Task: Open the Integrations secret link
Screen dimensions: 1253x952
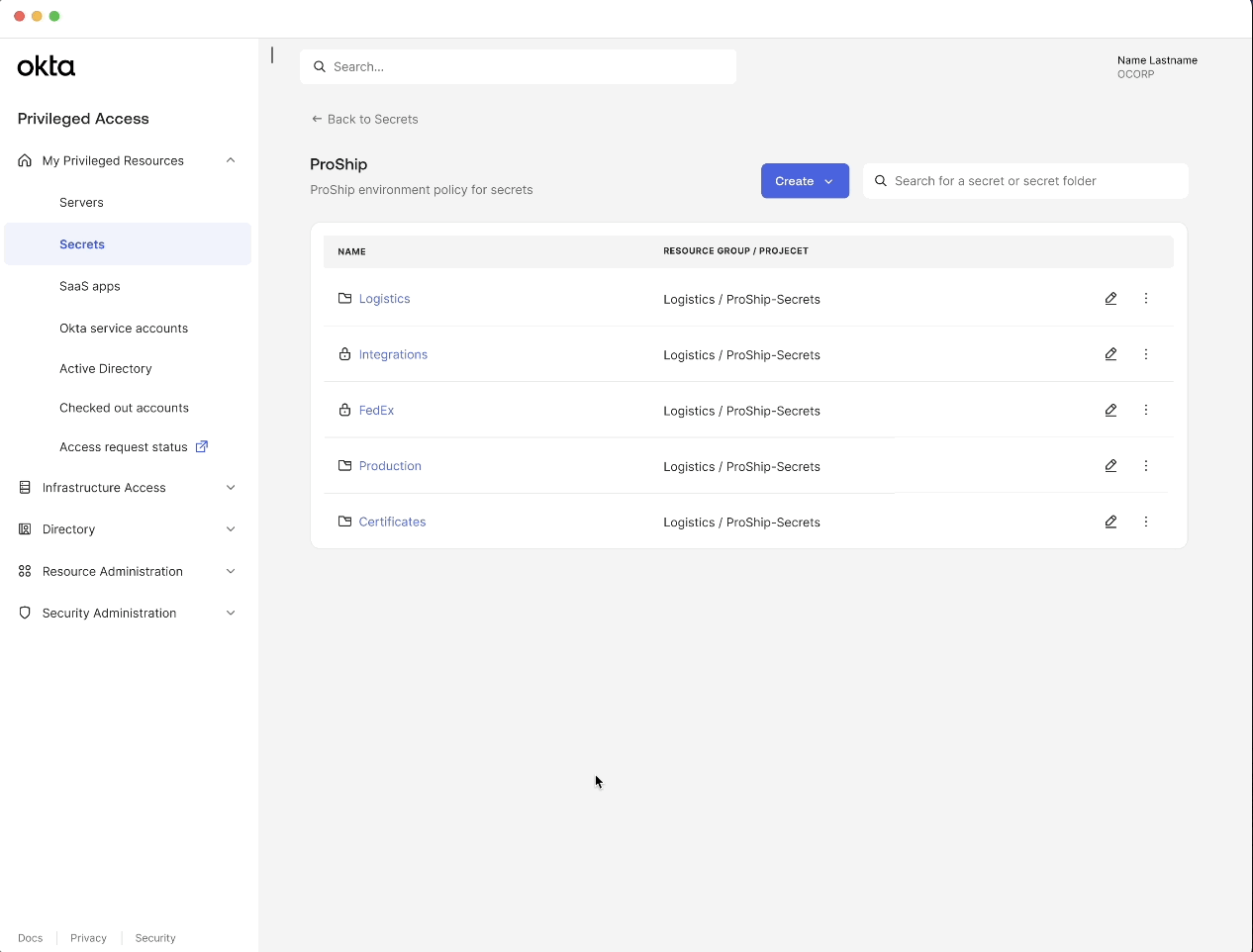Action: (393, 354)
